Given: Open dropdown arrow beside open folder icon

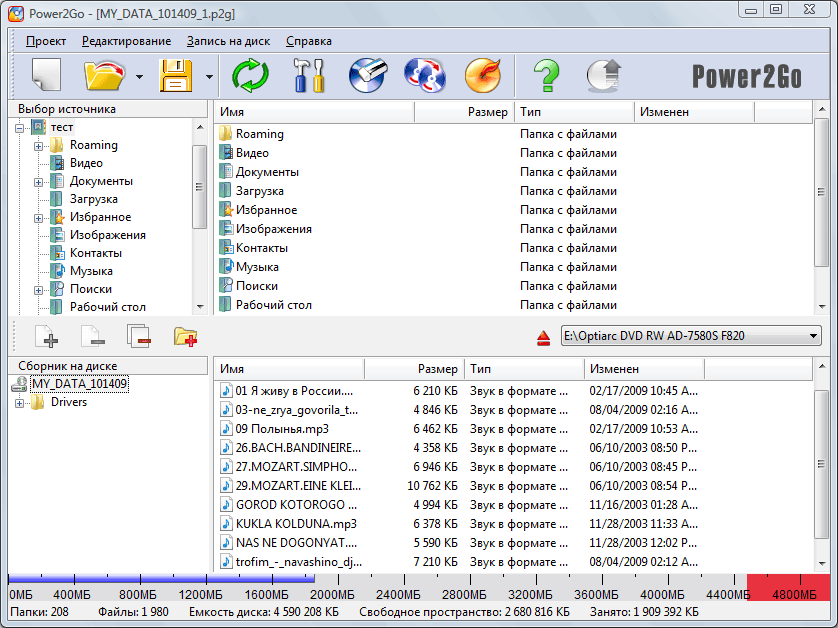Looking at the screenshot, I should 139,77.
